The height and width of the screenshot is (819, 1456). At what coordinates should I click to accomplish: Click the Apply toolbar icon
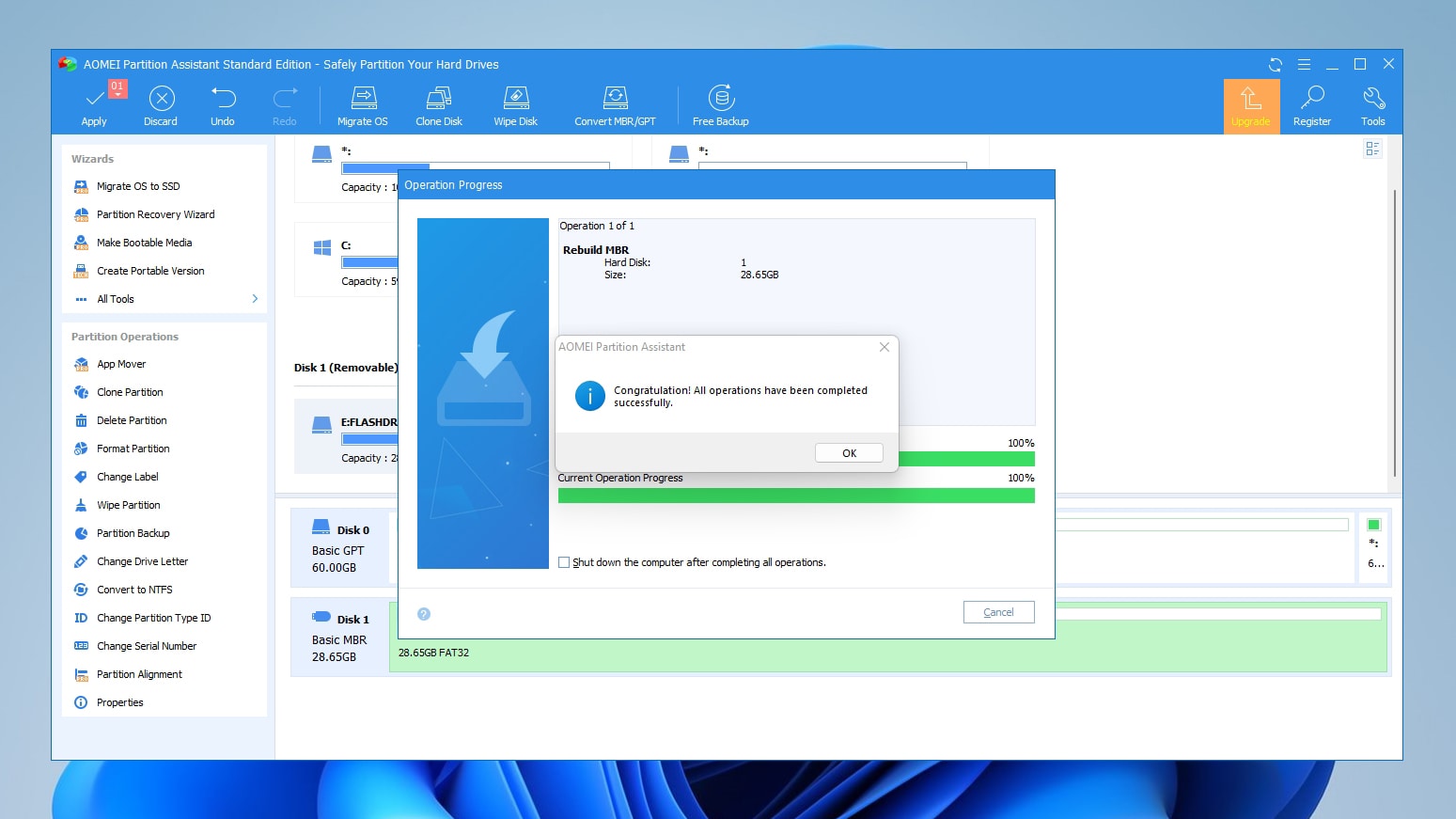[x=94, y=105]
